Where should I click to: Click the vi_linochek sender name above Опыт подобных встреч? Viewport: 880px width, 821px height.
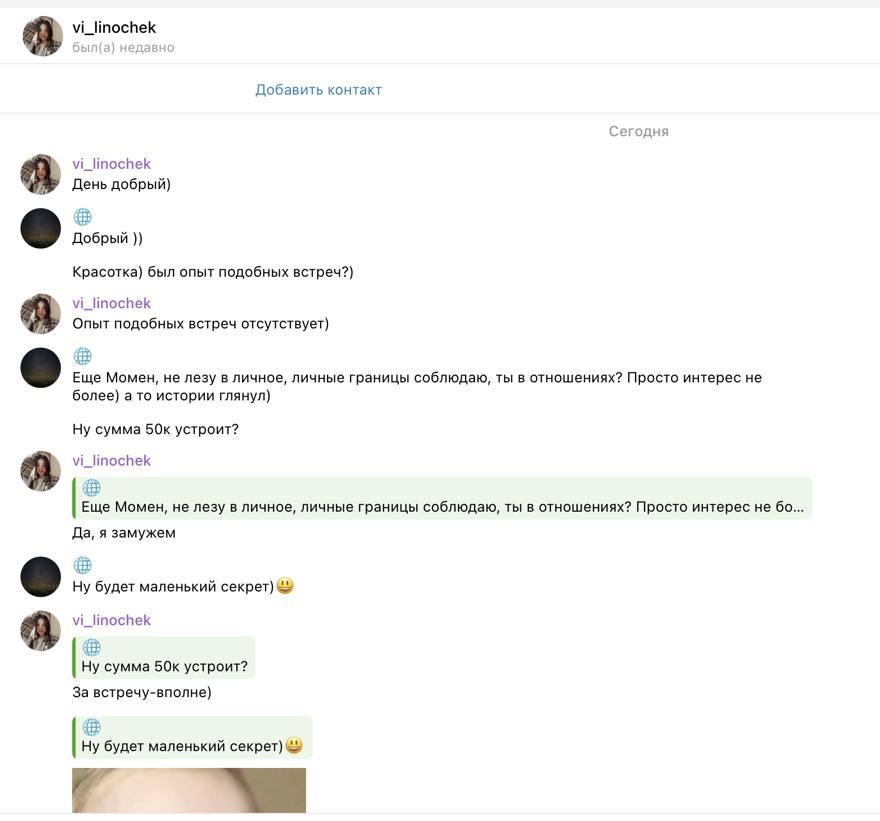click(x=111, y=303)
